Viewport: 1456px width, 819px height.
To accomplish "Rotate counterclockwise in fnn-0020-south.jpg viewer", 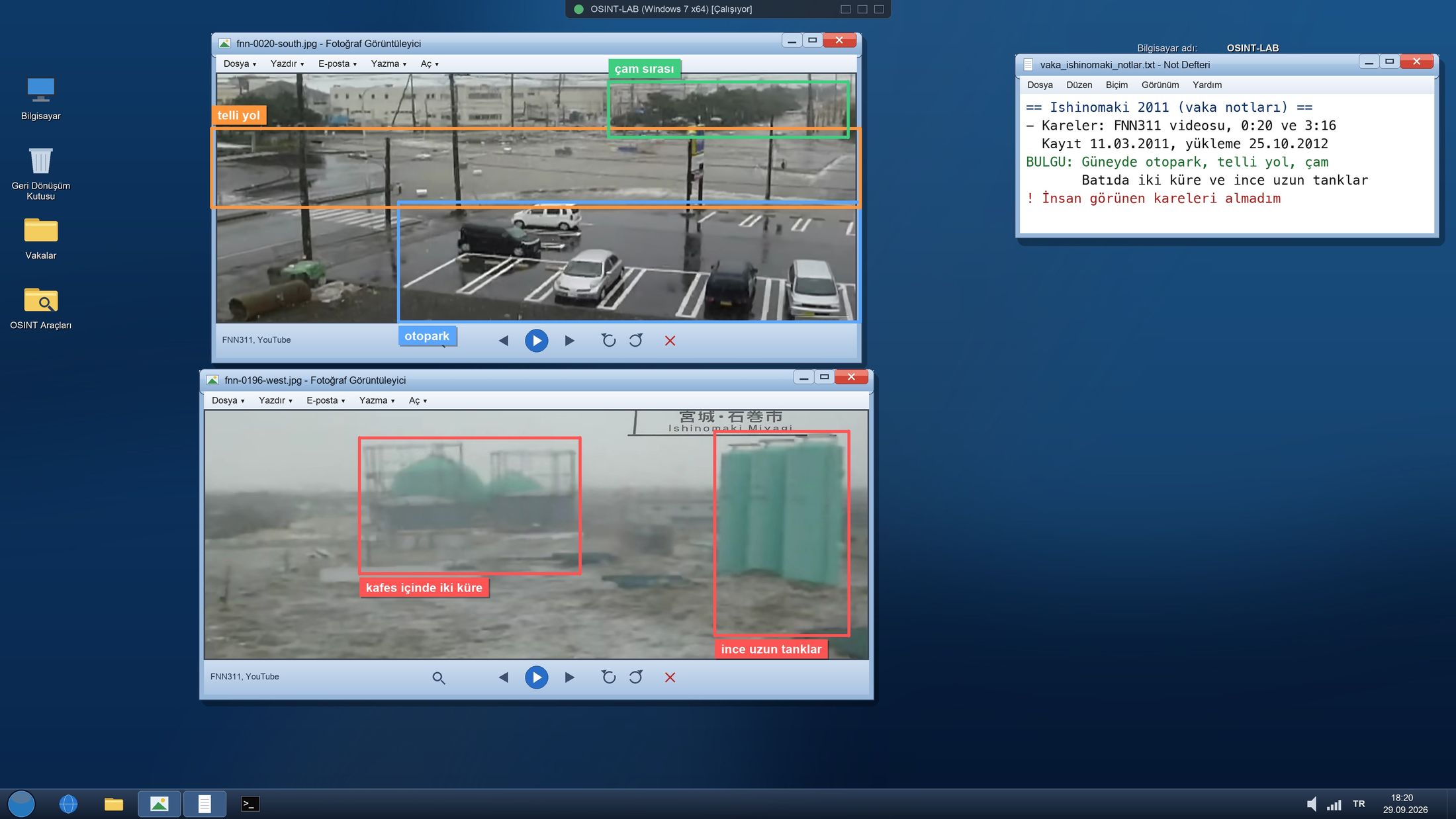I will pyautogui.click(x=608, y=341).
